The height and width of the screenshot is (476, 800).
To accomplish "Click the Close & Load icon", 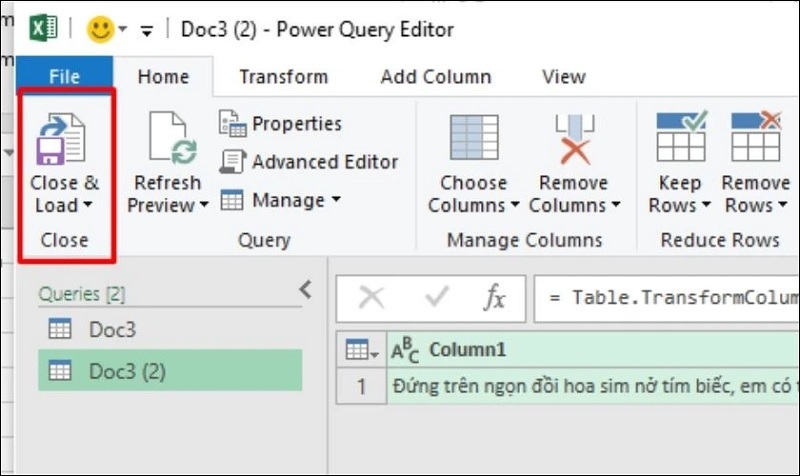I will [x=62, y=138].
